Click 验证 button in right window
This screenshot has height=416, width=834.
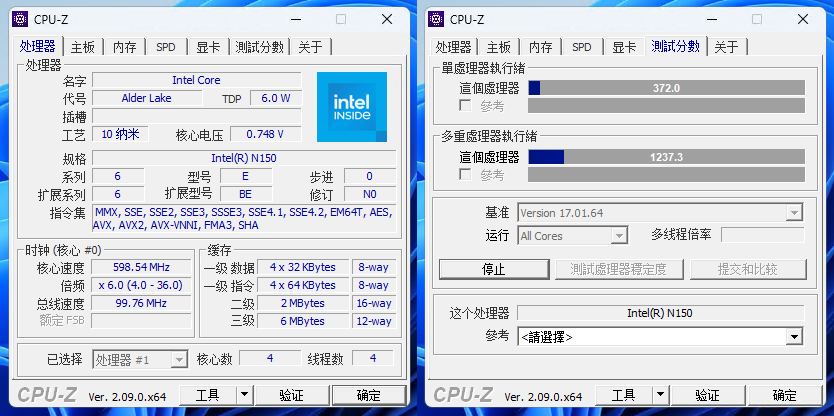coord(707,395)
